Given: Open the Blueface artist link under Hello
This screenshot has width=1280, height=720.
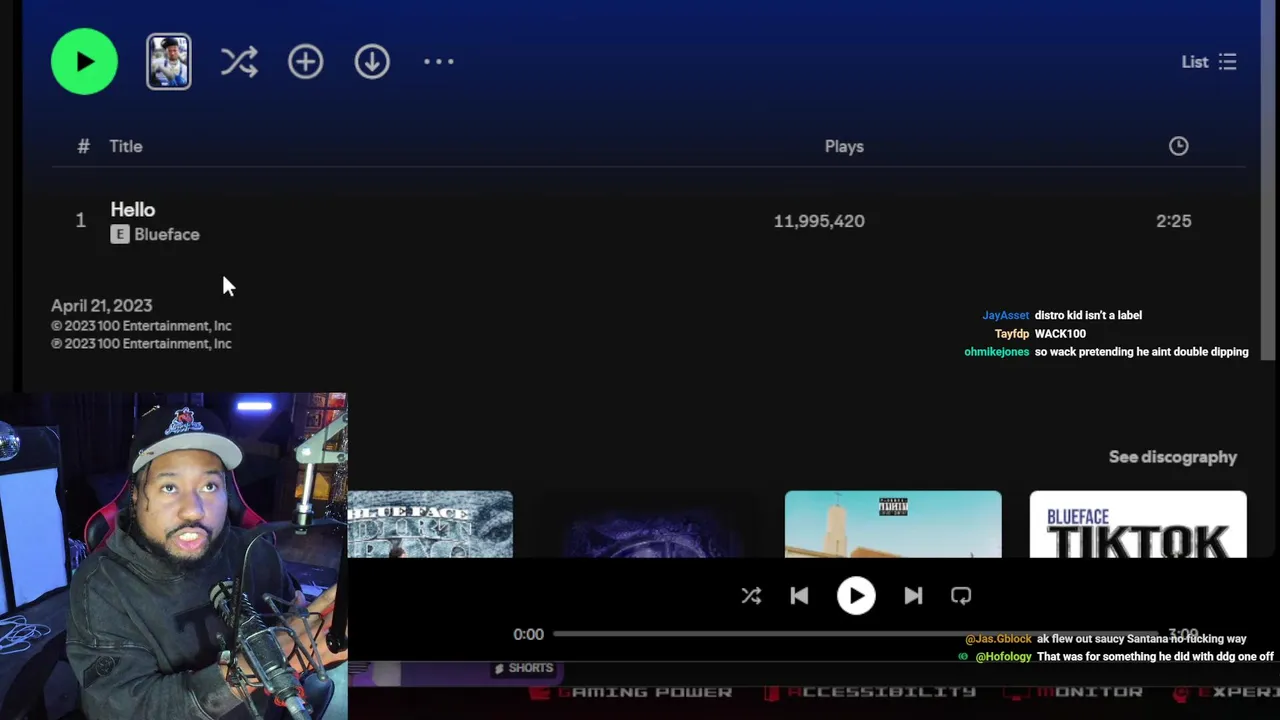Looking at the screenshot, I should pos(167,234).
